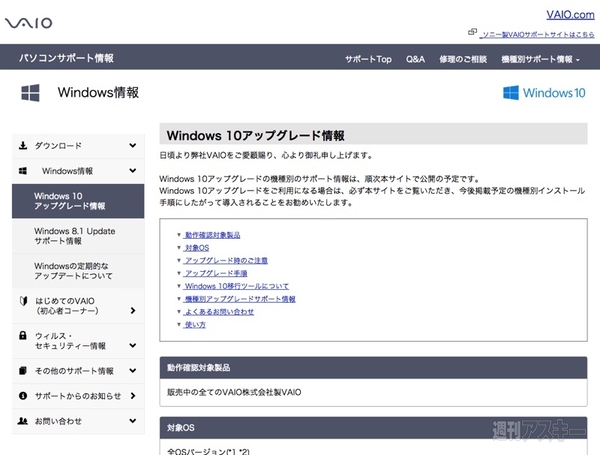Open the 機種別サポート情報 dropdown menu
Screen dimensions: 600x455
point(540,59)
